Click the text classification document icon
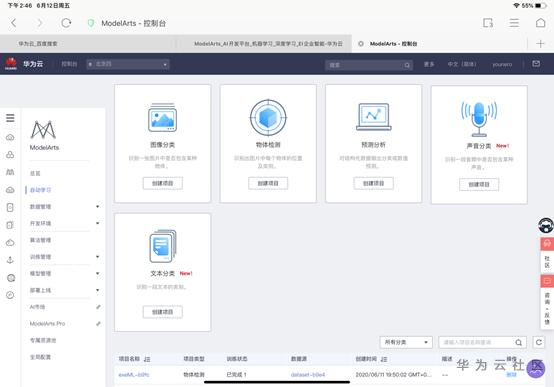 click(x=163, y=246)
